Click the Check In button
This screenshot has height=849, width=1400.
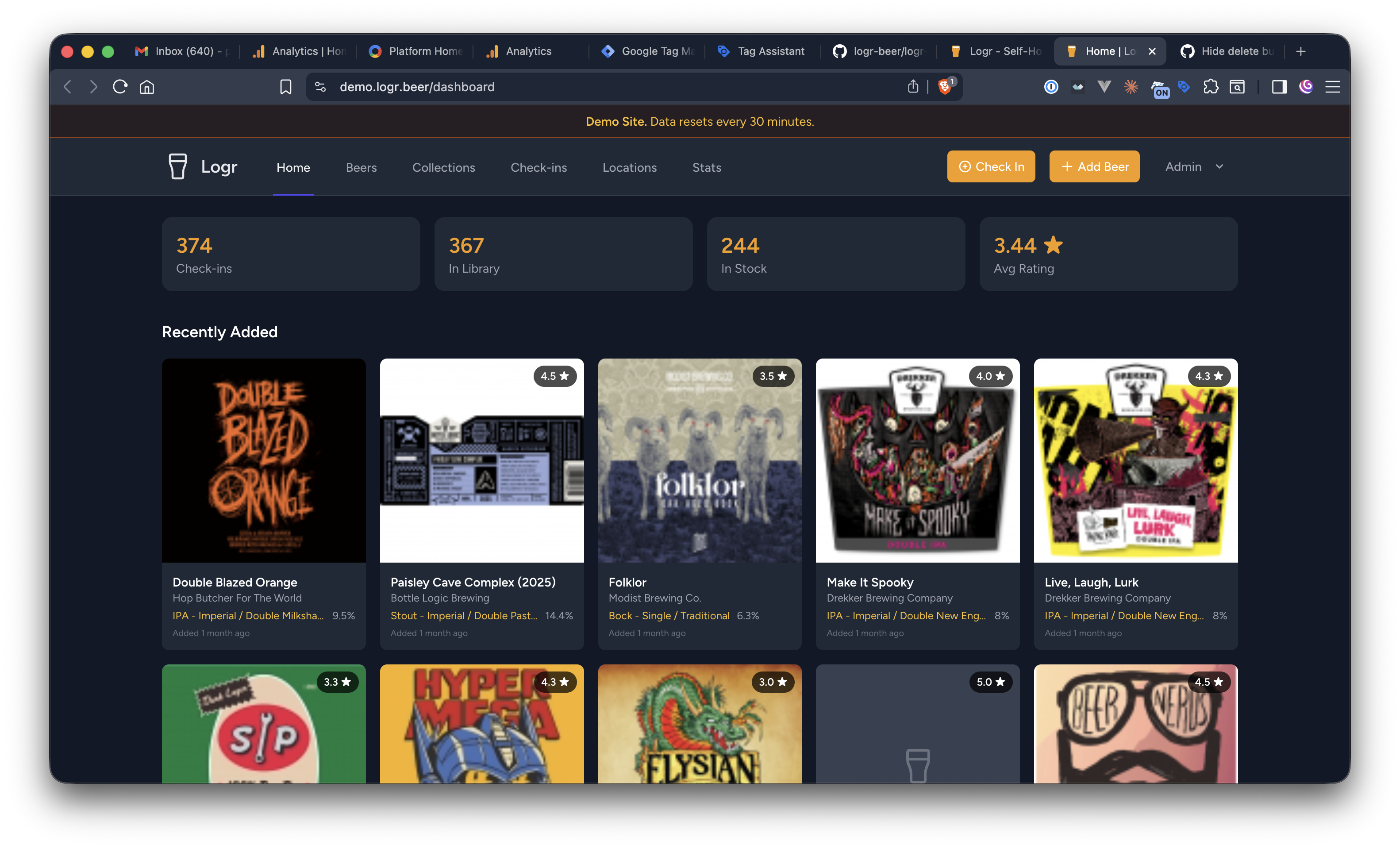[991, 166]
